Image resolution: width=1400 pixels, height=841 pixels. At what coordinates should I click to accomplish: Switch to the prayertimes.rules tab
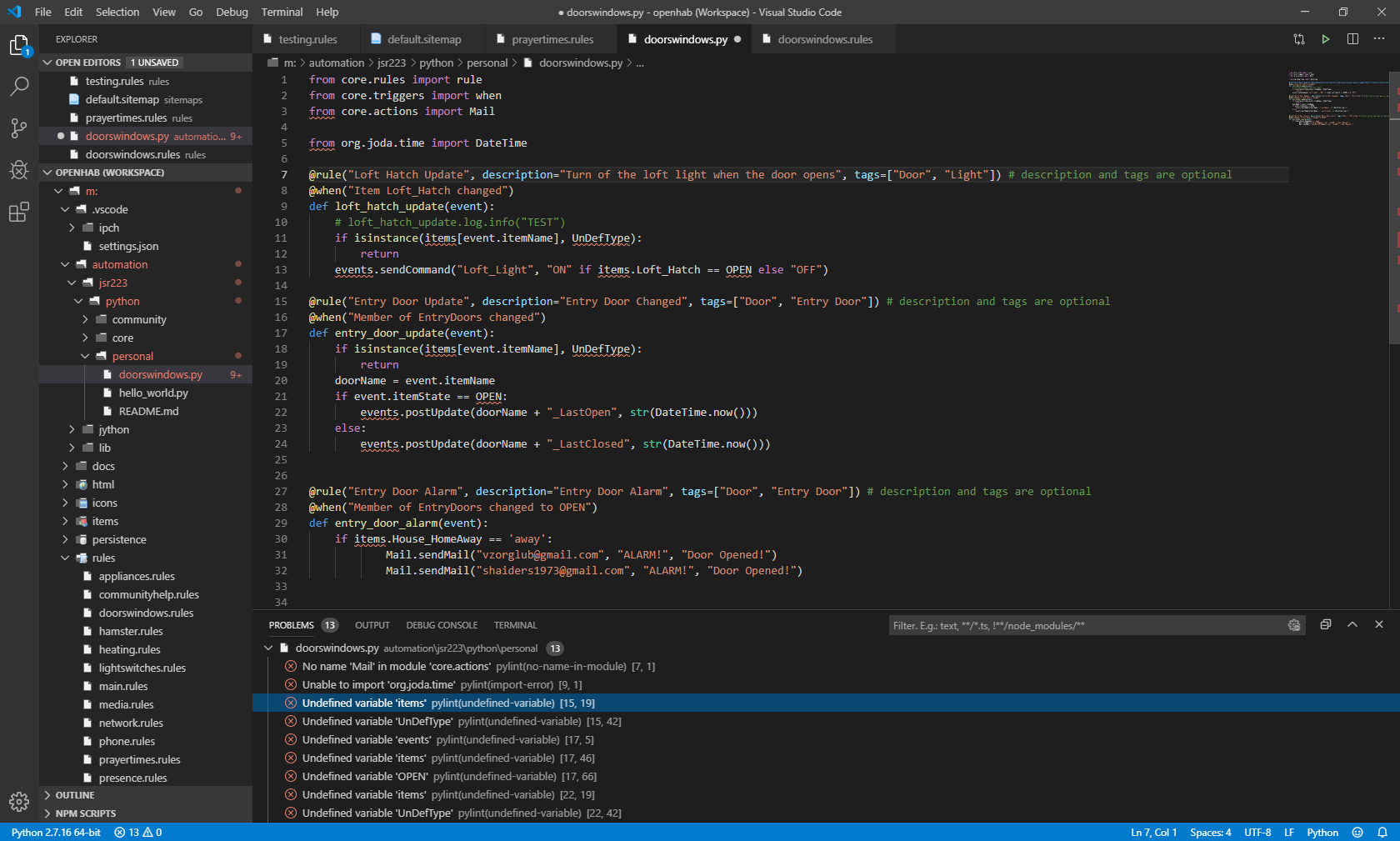click(552, 39)
